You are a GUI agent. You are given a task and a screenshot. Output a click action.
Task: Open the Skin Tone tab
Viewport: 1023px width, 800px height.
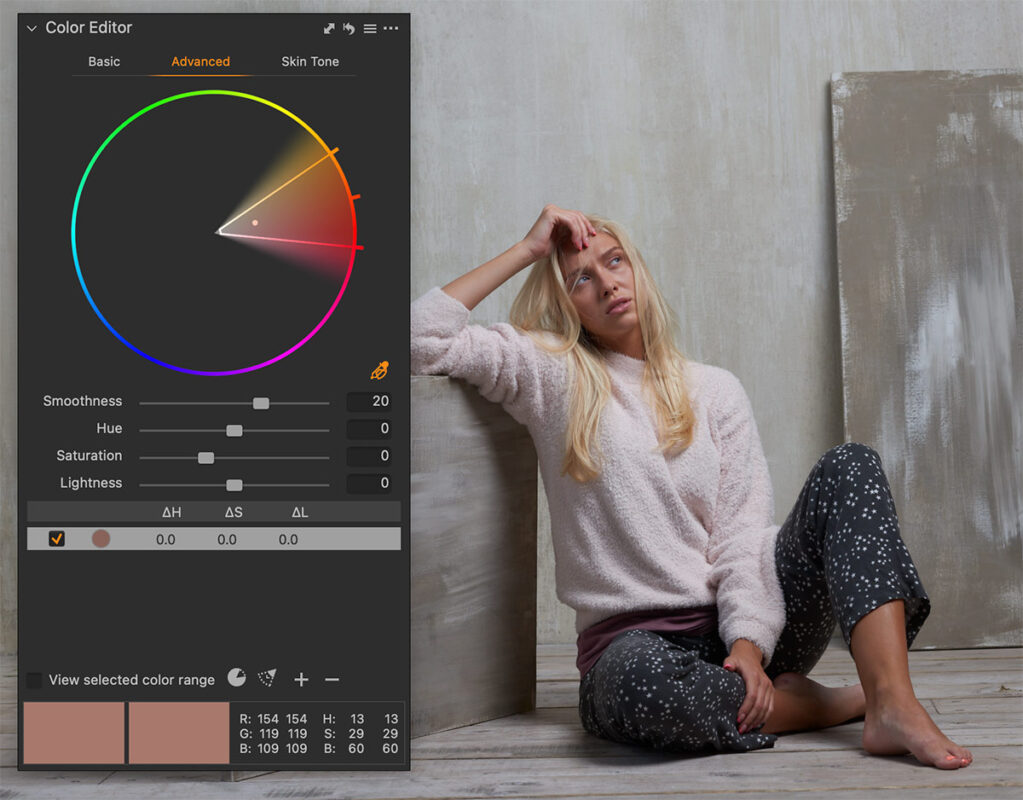coord(310,61)
